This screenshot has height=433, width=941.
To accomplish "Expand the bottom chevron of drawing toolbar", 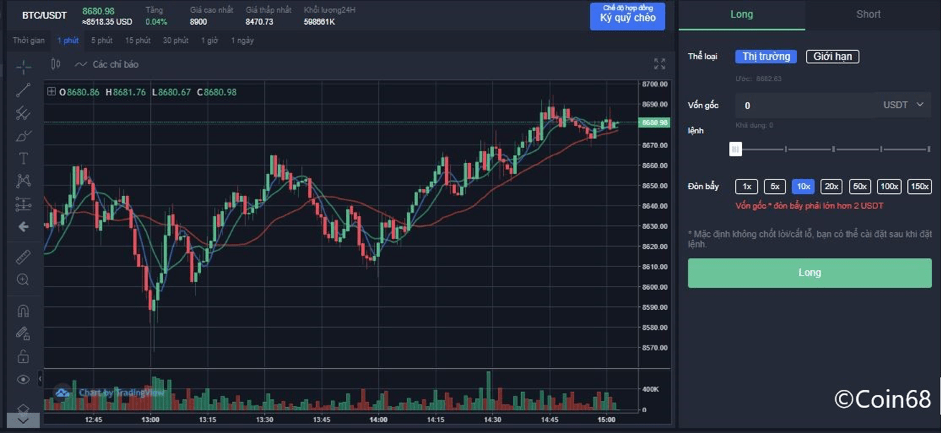I will click(x=23, y=420).
